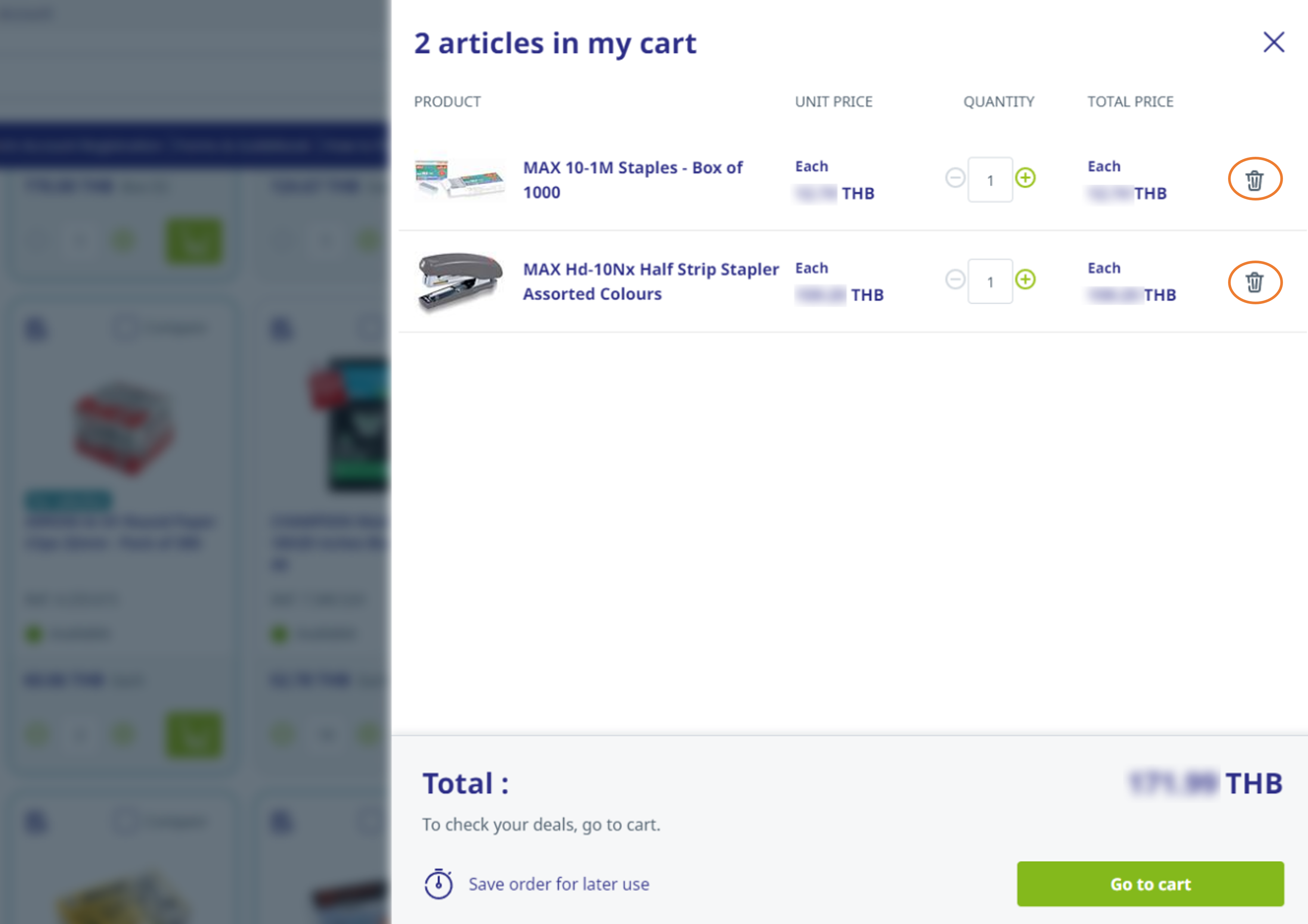Click the stopwatch save-order icon
Screen dimensions: 1308x924
point(438,884)
